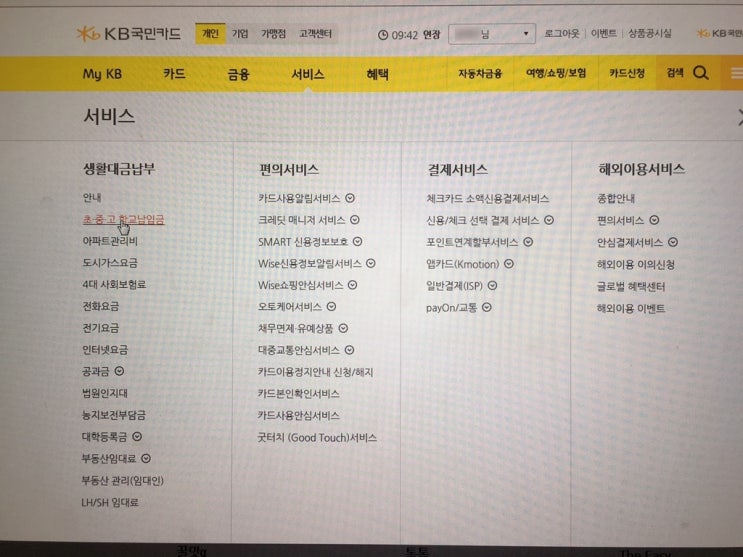The width and height of the screenshot is (743, 557).
Task: Go to 여행/쇼핑/보험
Action: 556,73
